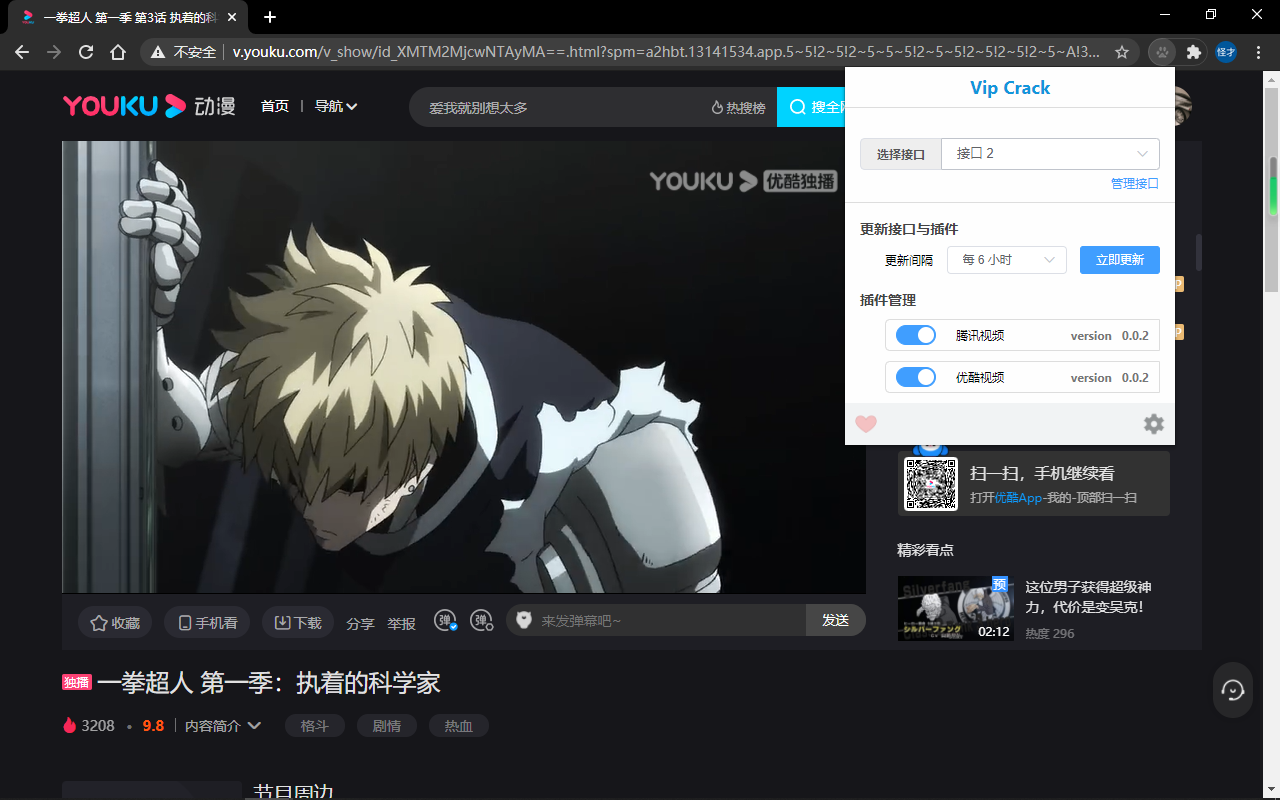The width and height of the screenshot is (1280, 800).
Task: Click the flame popularity icon 3208
Action: click(69, 726)
